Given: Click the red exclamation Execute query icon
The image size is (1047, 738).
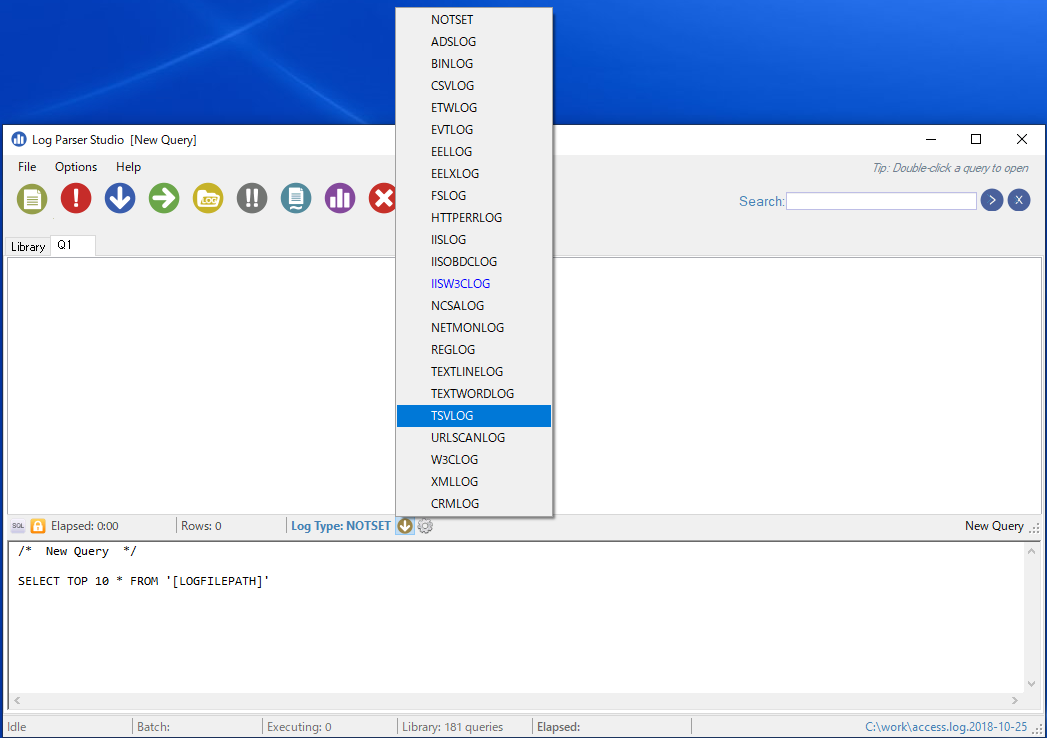Looking at the screenshot, I should 76,198.
